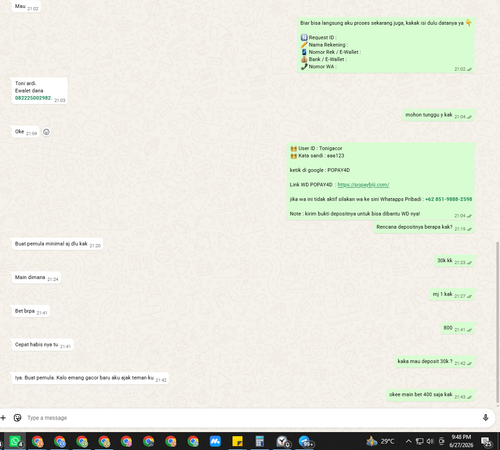Screen dimensions: 500x450
Task: Open the attach plus button
Action: [3, 418]
